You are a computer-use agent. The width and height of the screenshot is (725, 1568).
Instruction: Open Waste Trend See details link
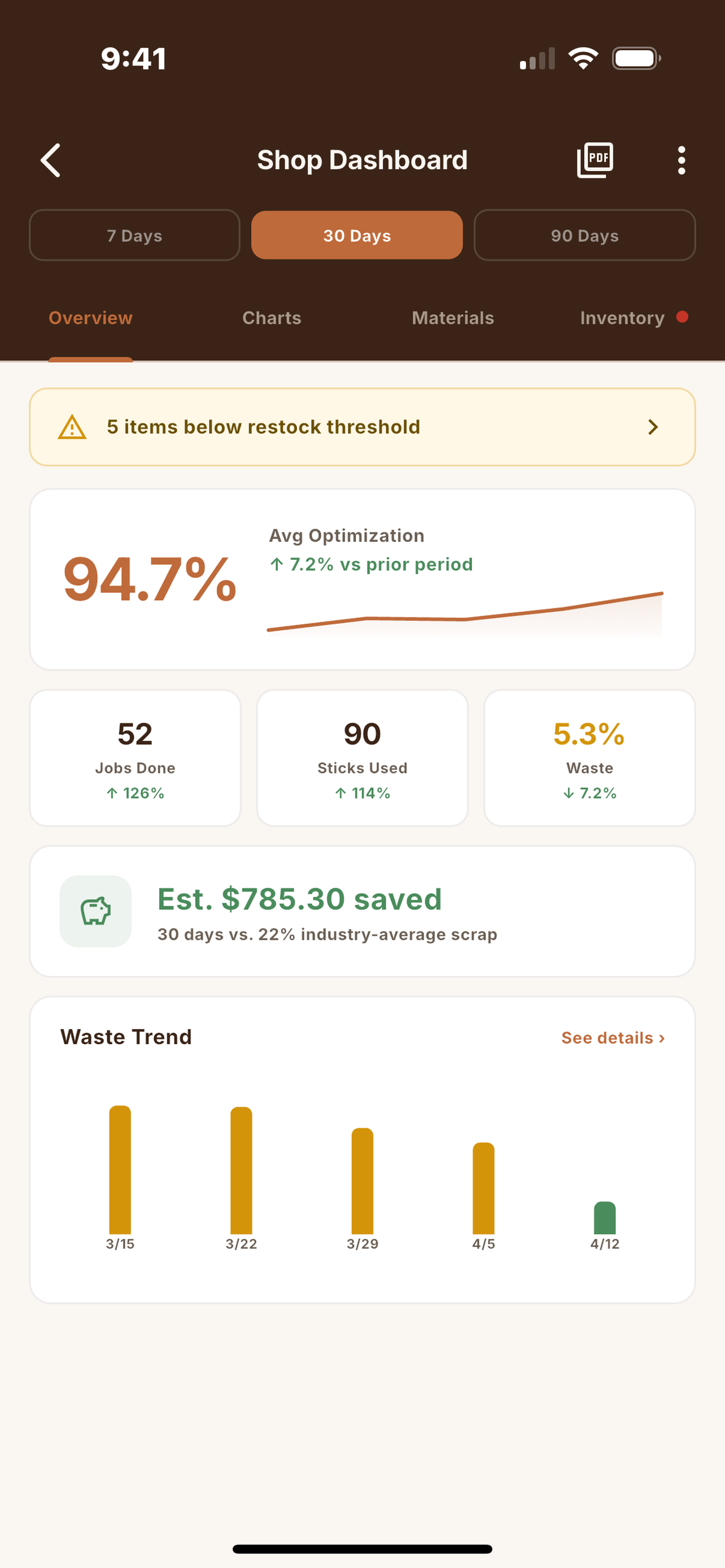click(613, 1038)
